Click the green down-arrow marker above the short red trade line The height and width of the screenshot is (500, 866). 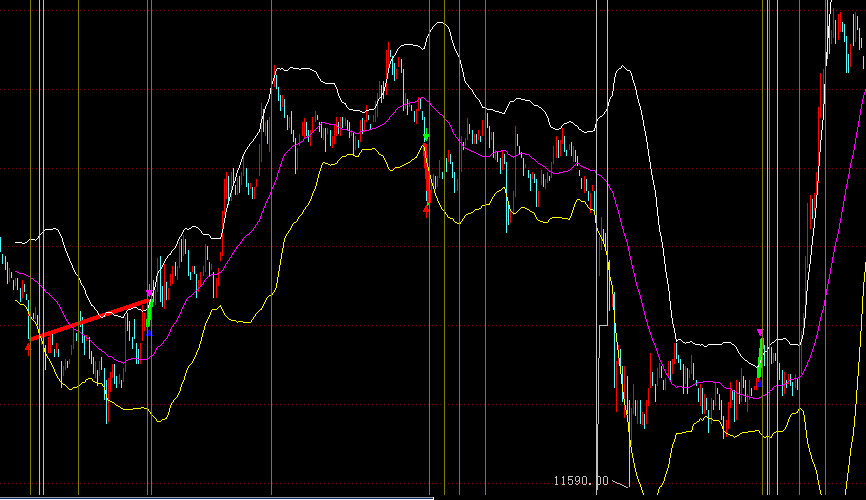(x=426, y=136)
